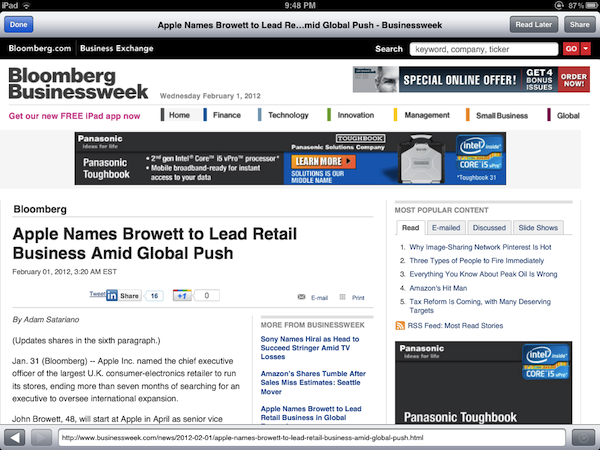
Task: Click the Tweet link
Action: click(x=97, y=294)
